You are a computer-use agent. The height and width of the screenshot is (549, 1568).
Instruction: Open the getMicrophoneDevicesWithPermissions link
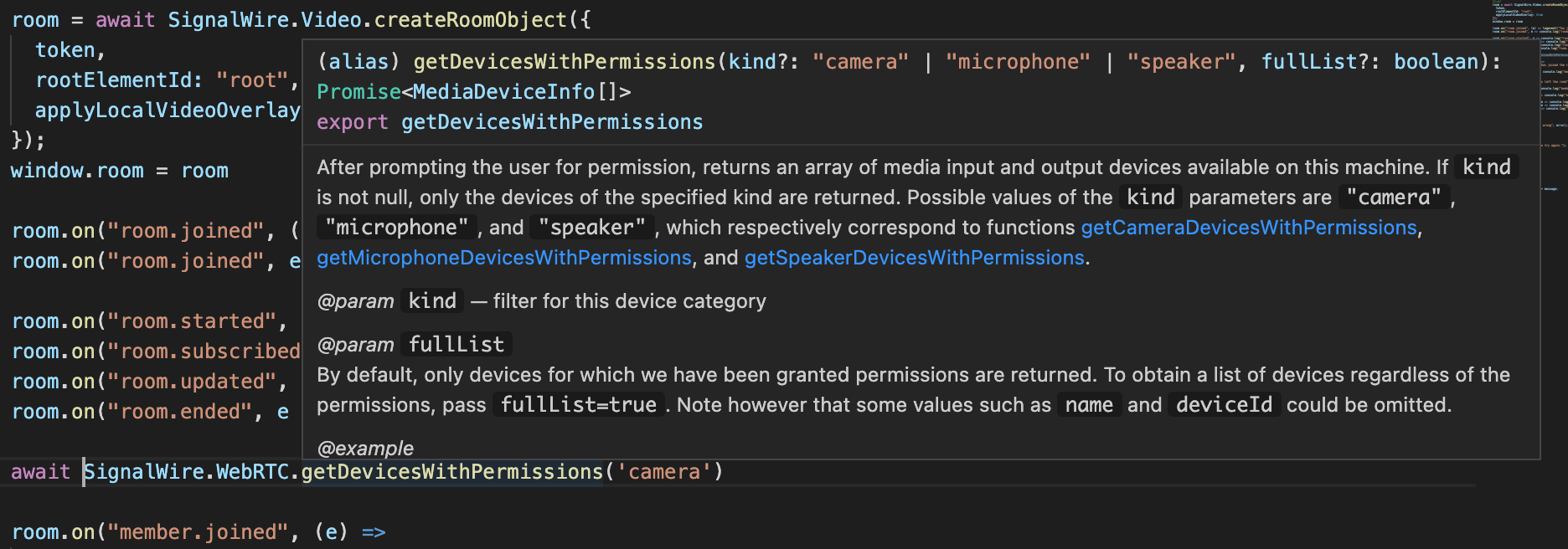[x=503, y=257]
